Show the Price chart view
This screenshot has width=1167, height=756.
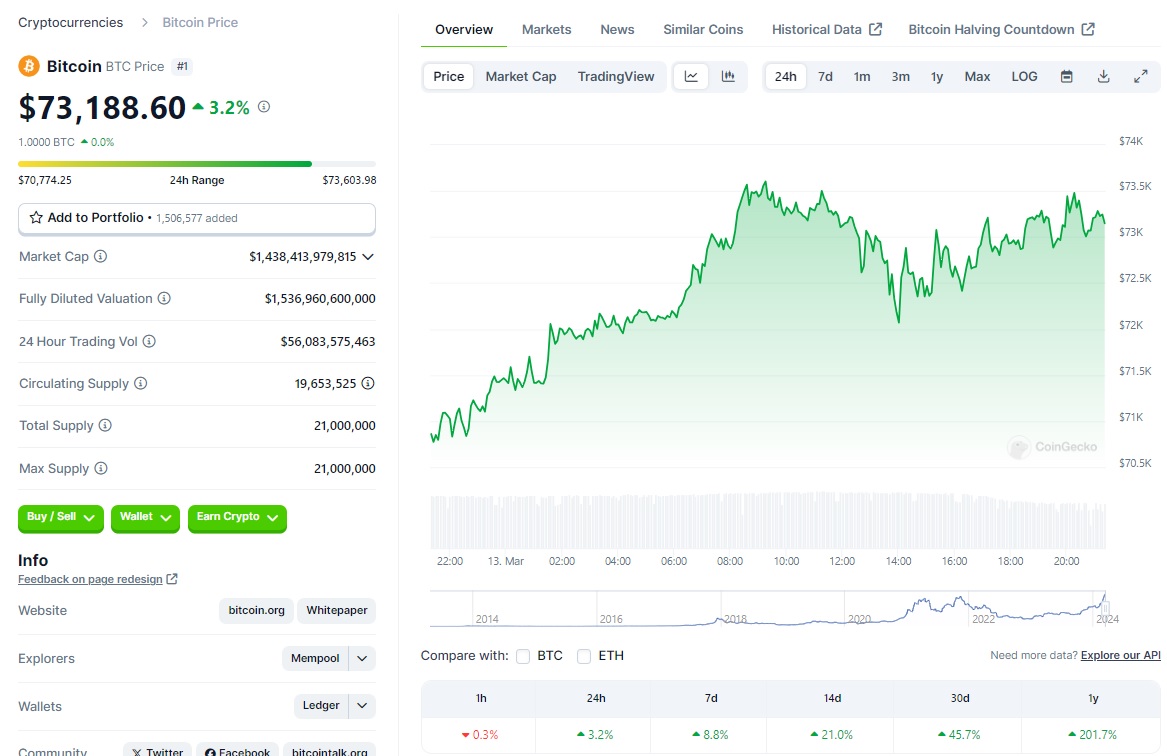[x=449, y=77]
